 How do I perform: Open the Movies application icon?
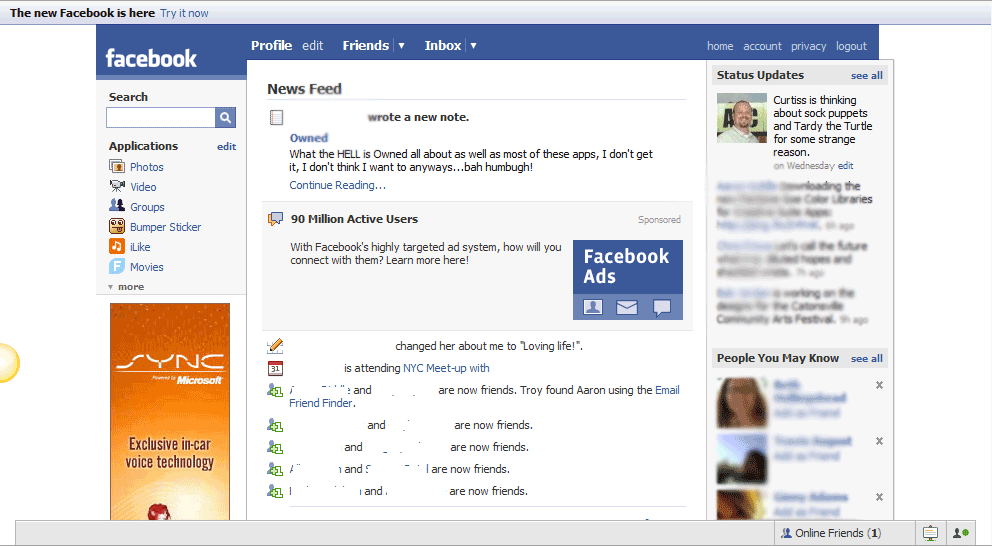coord(117,266)
